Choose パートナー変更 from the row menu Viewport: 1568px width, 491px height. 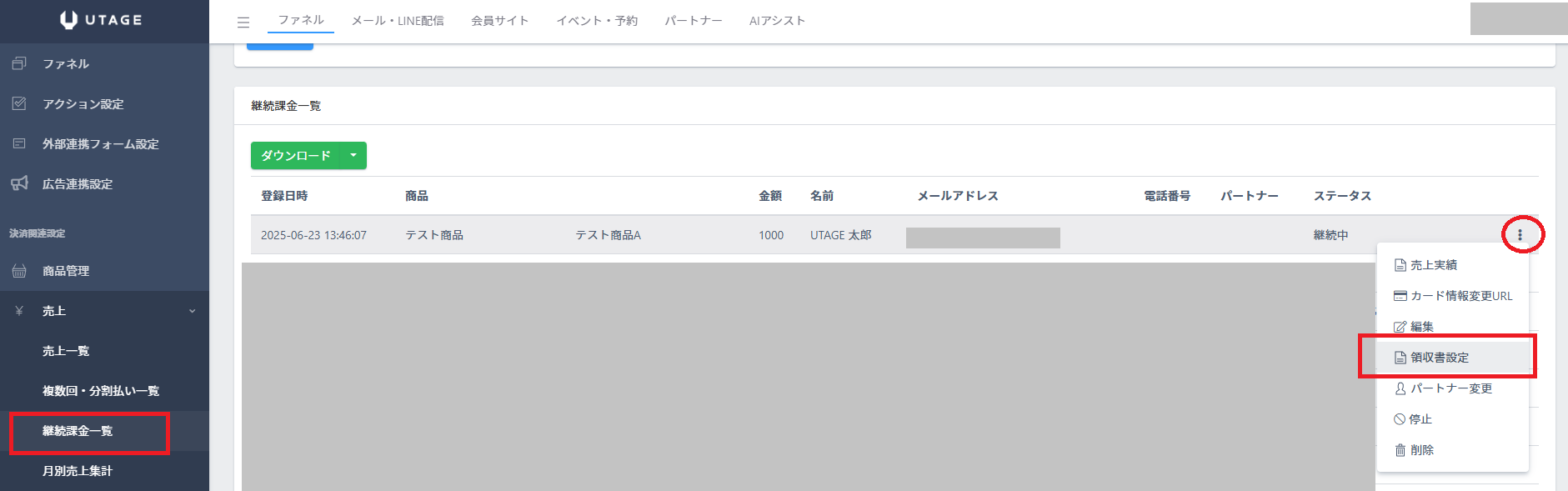[x=1453, y=388]
